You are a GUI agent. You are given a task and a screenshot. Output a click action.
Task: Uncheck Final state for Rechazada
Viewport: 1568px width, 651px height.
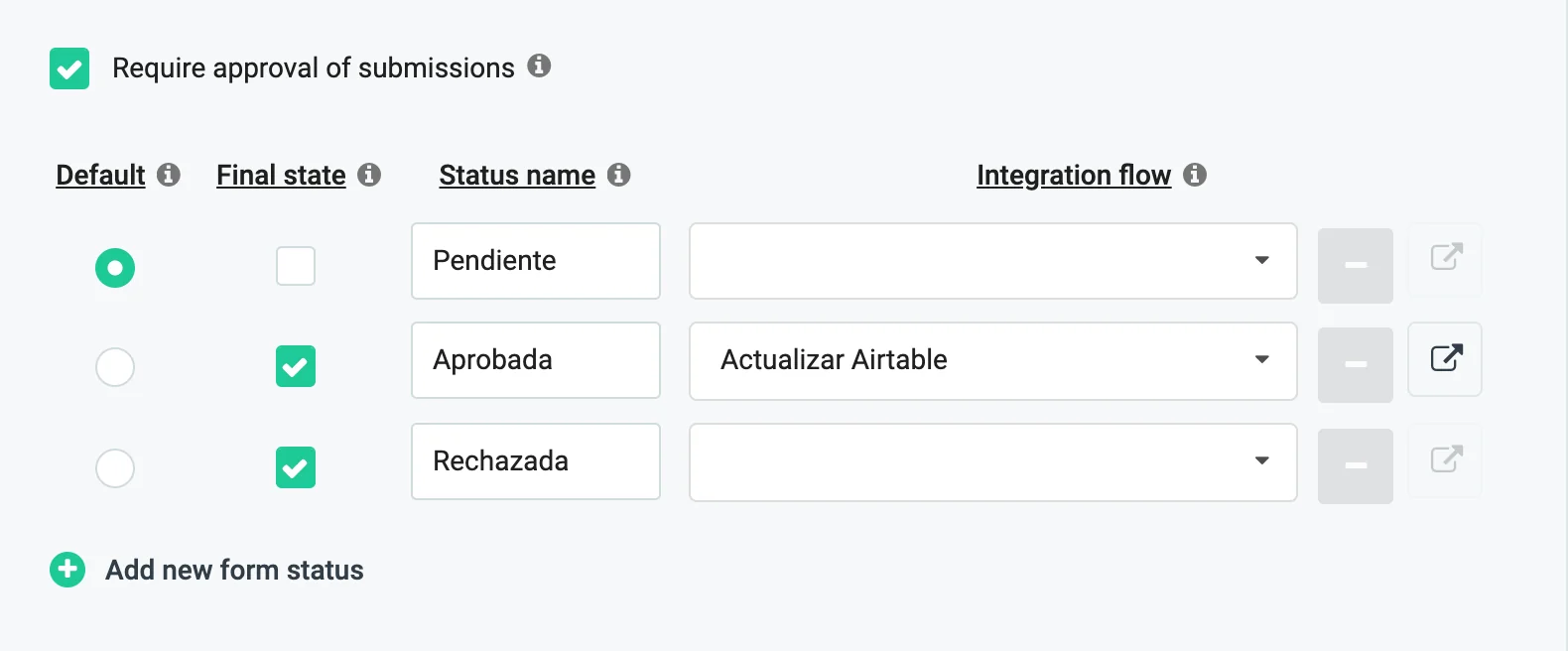click(296, 467)
